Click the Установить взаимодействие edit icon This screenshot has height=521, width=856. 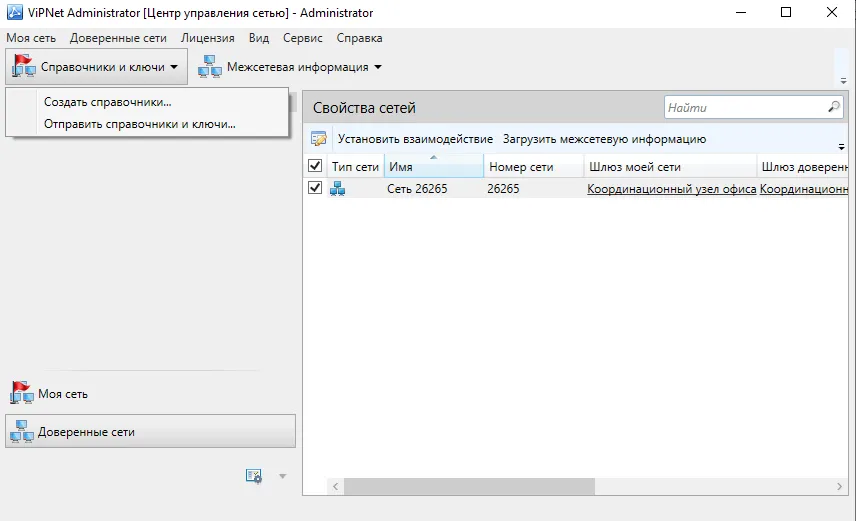319,139
